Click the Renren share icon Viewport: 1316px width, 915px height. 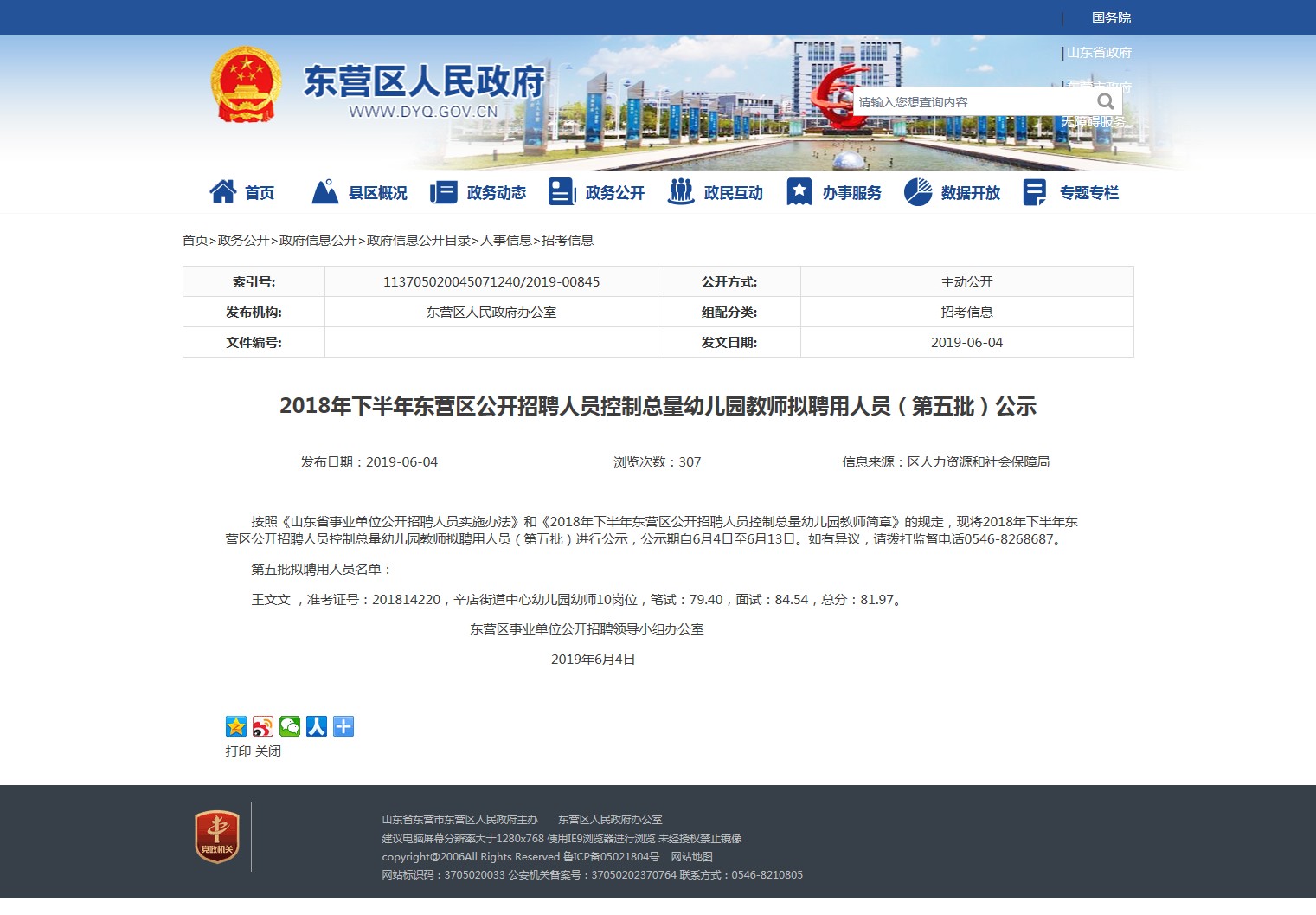click(x=317, y=726)
